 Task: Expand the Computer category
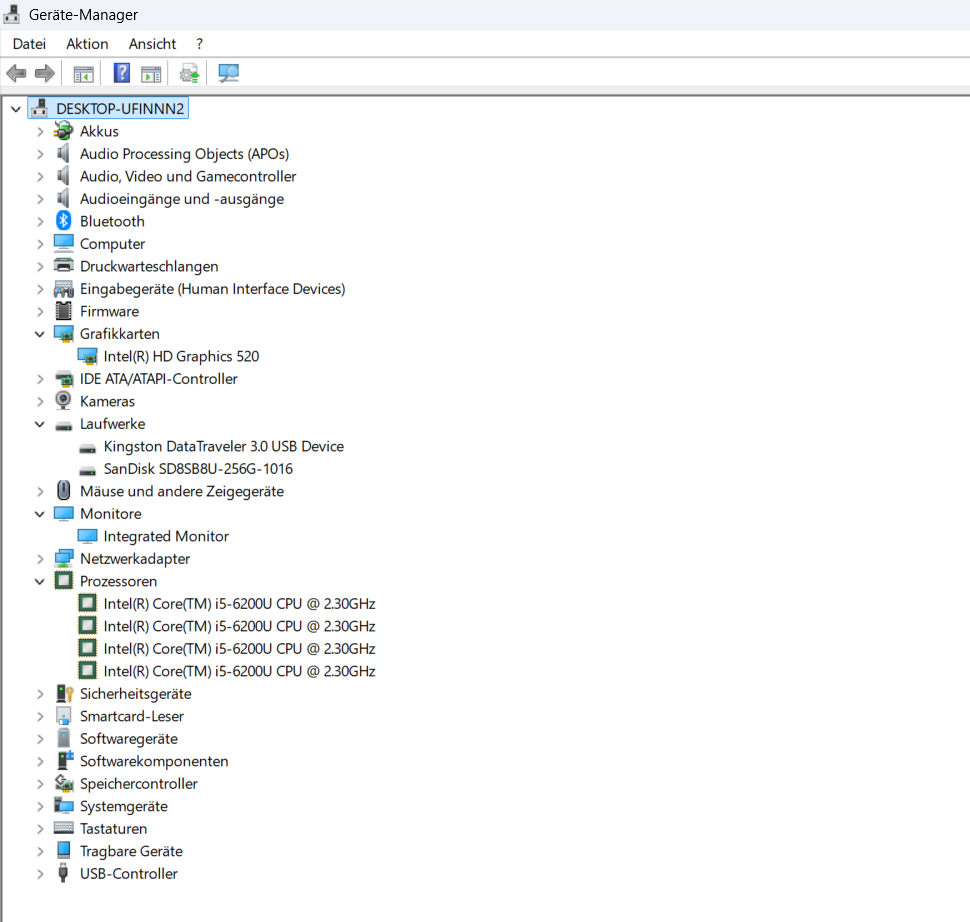pyautogui.click(x=40, y=244)
